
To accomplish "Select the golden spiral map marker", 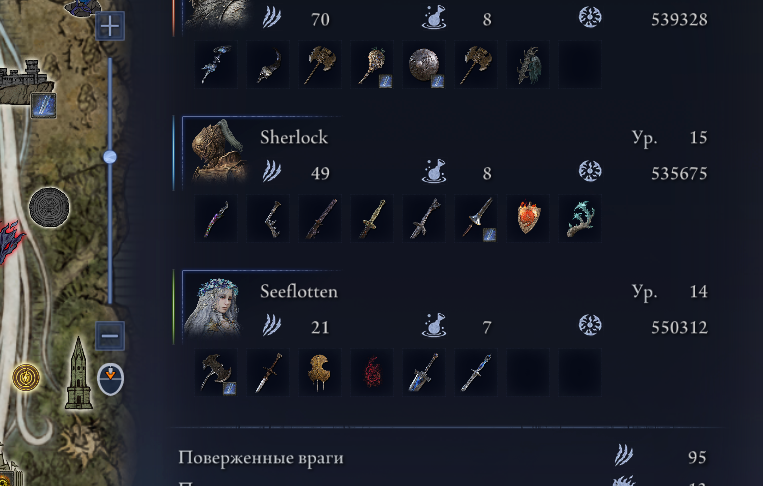I will 26,377.
